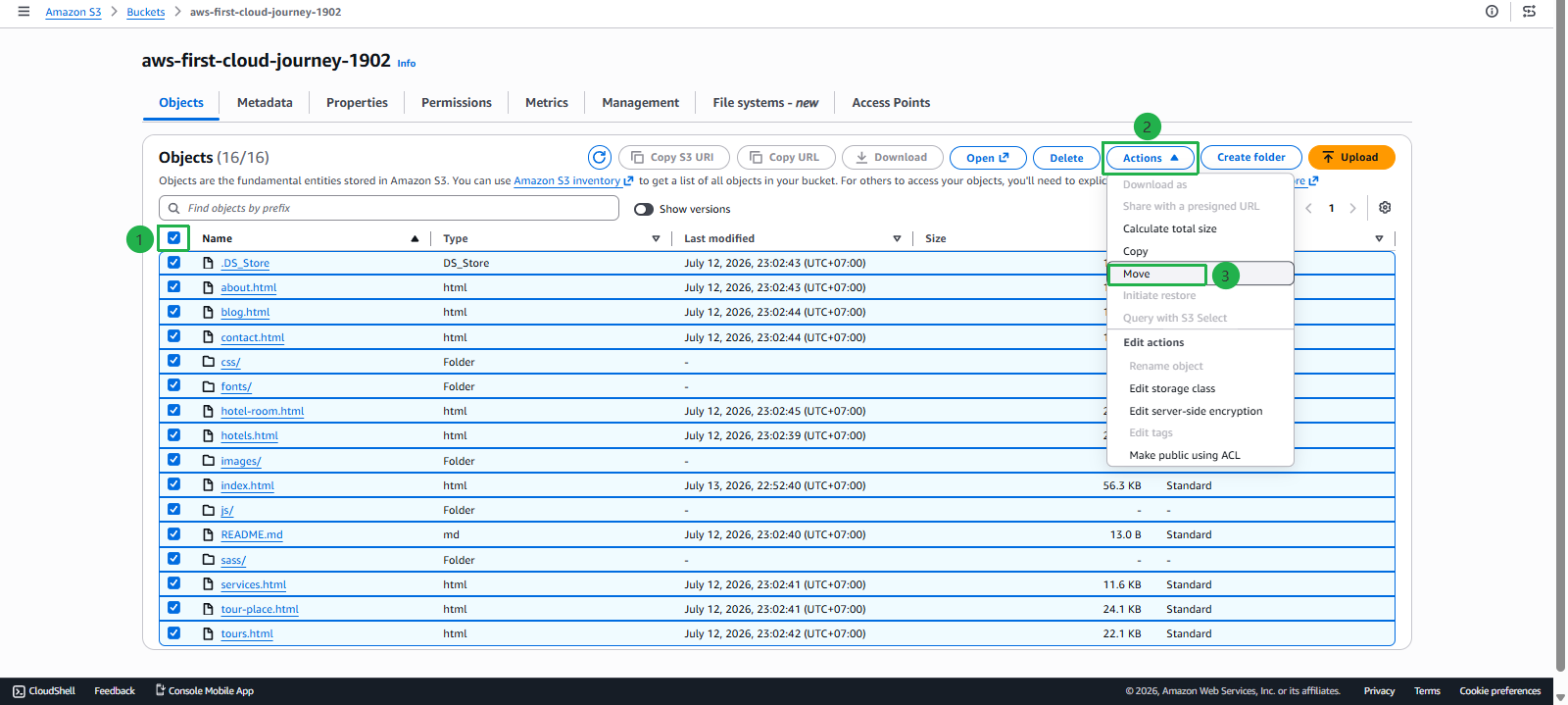This screenshot has width=1568, height=705.
Task: Open the Buckets breadcrumb link
Action: coord(146,12)
